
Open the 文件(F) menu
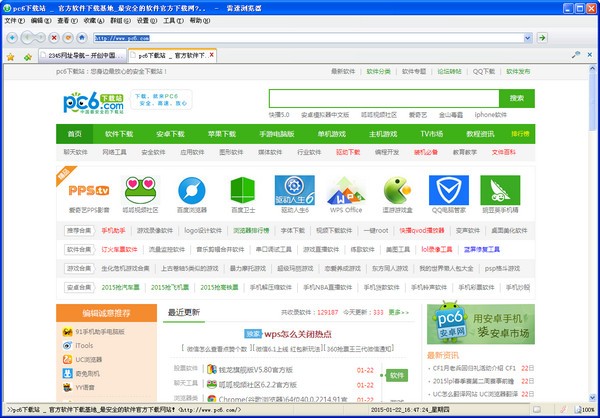tap(15, 21)
